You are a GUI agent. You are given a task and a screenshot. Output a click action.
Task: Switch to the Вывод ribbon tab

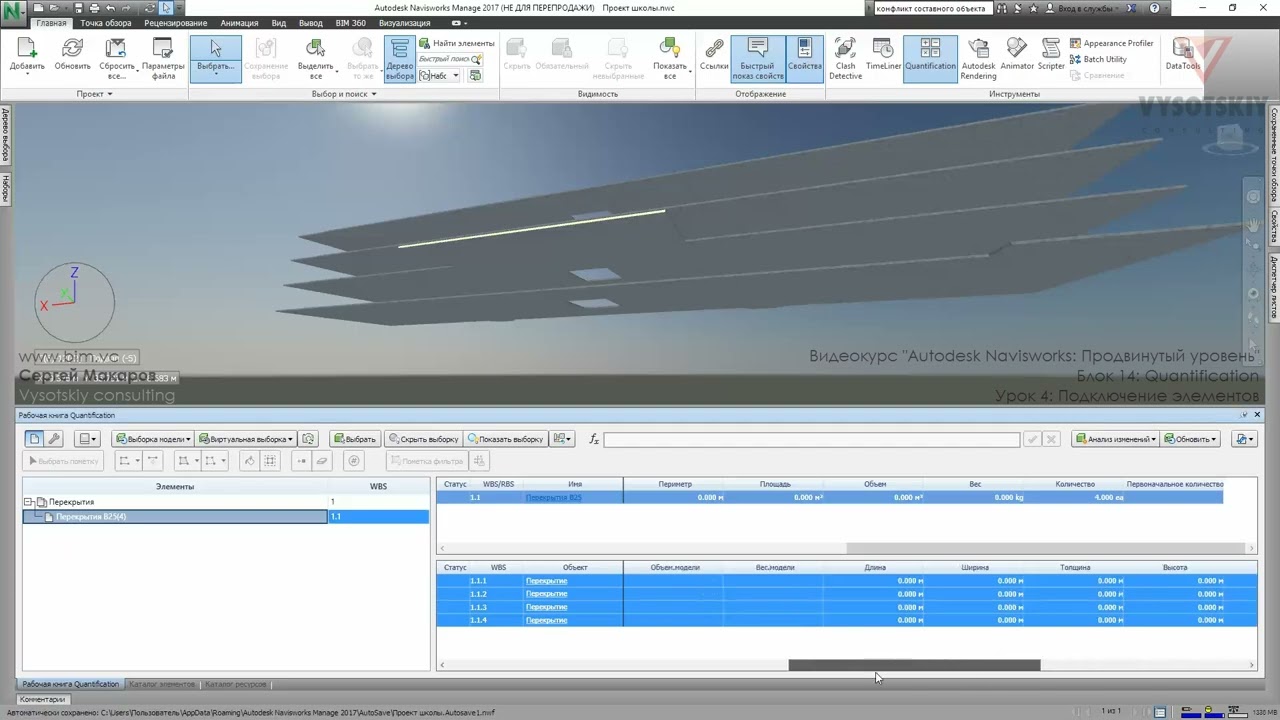coord(311,23)
